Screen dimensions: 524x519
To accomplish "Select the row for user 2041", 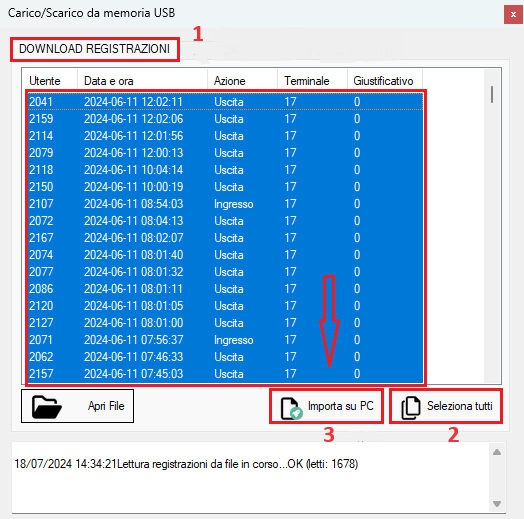I will tap(226, 102).
